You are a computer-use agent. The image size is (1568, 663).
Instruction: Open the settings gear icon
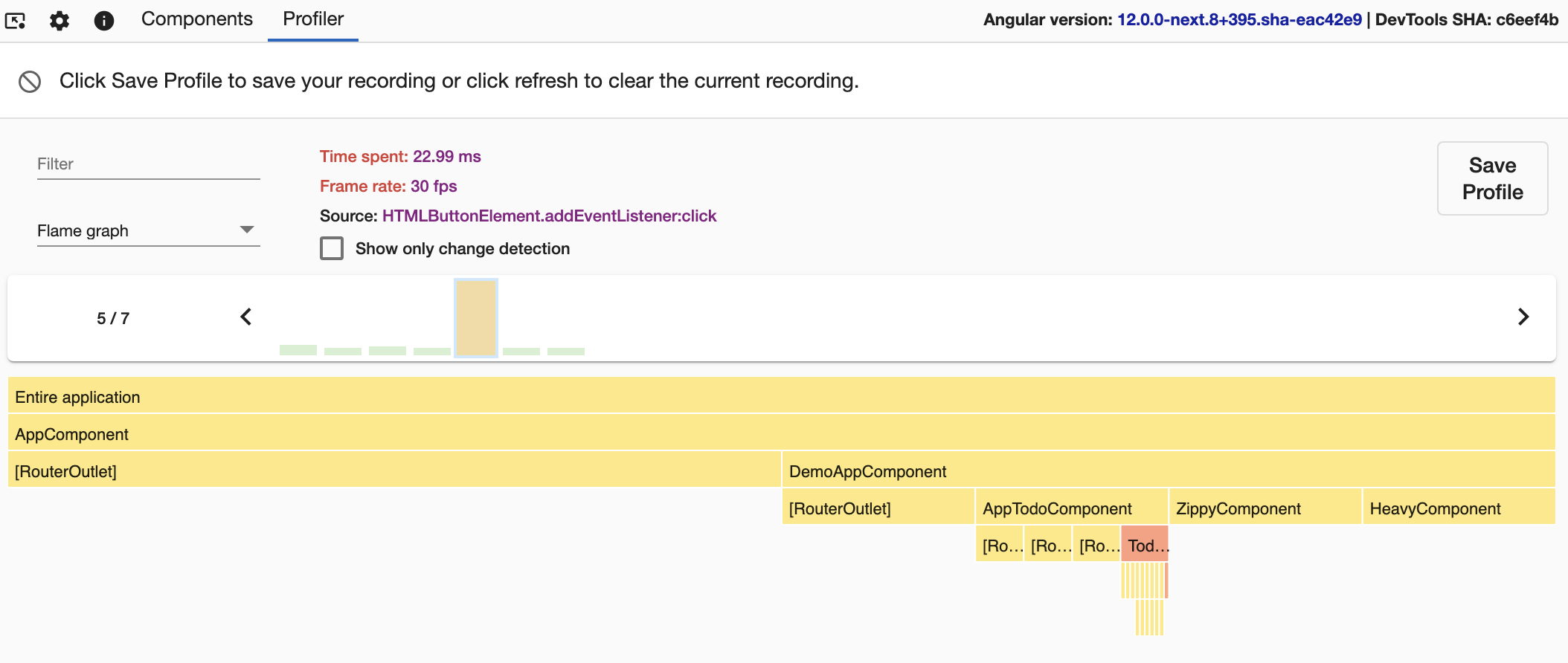60,20
